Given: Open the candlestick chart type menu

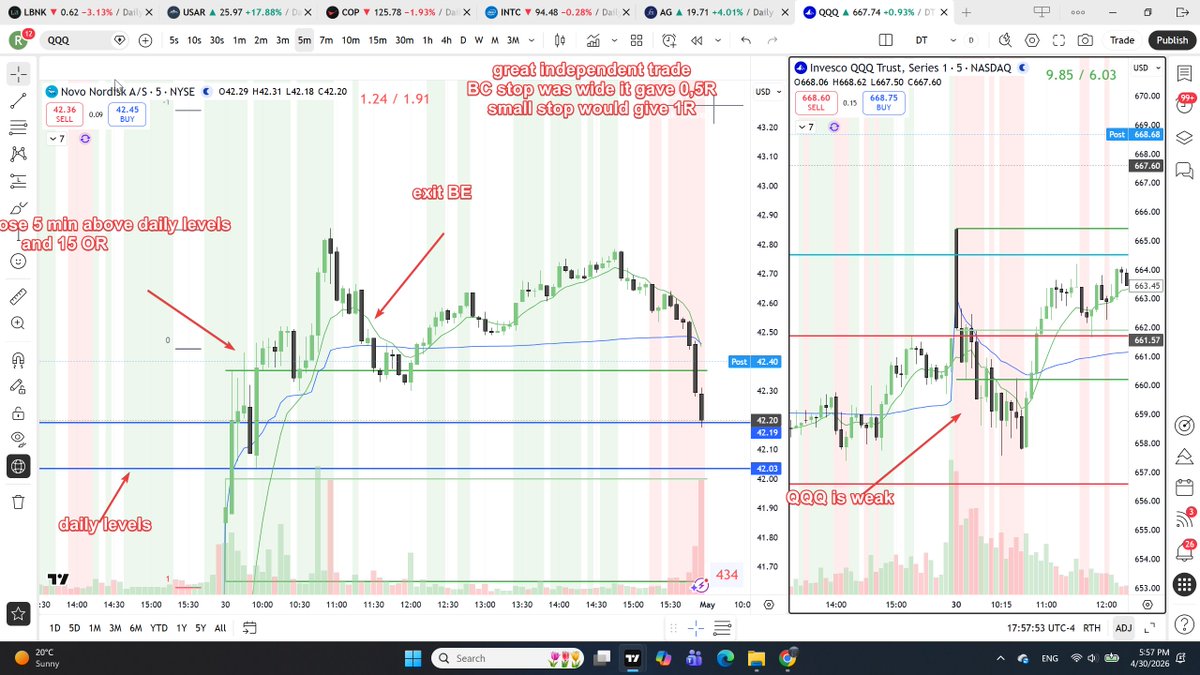Looking at the screenshot, I should [560, 41].
